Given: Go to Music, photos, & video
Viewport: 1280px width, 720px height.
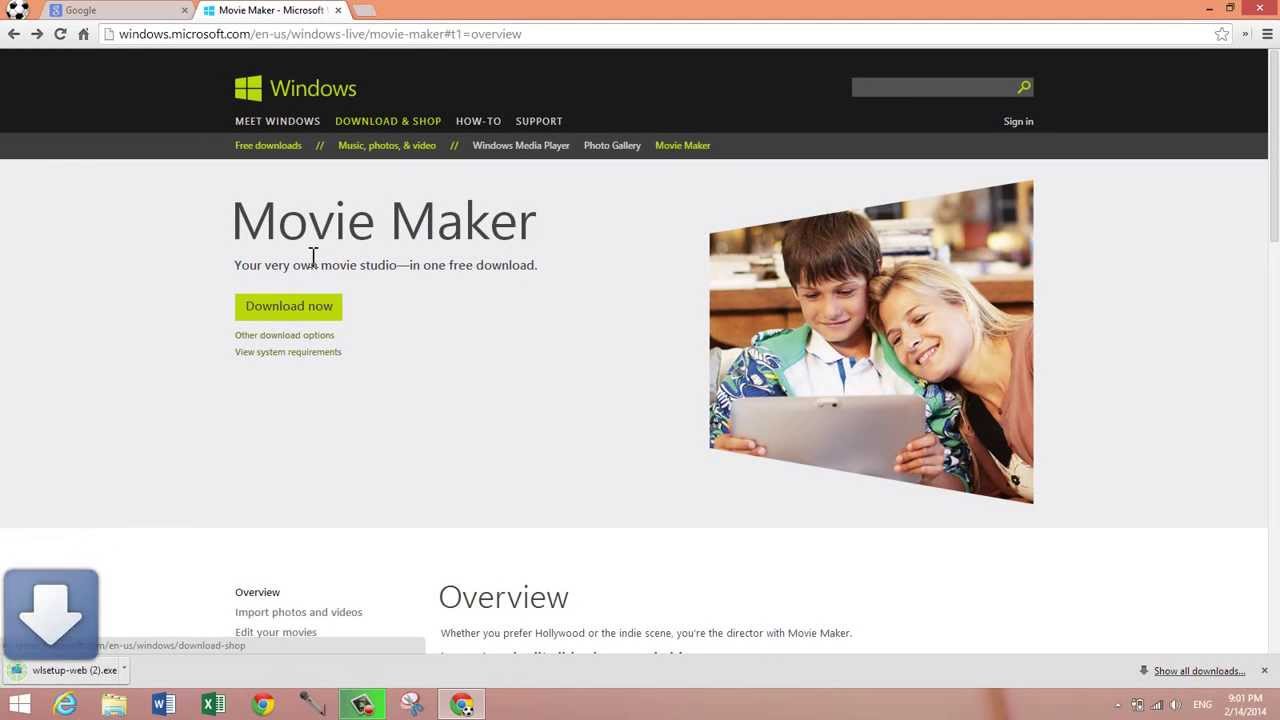Looking at the screenshot, I should click(387, 145).
